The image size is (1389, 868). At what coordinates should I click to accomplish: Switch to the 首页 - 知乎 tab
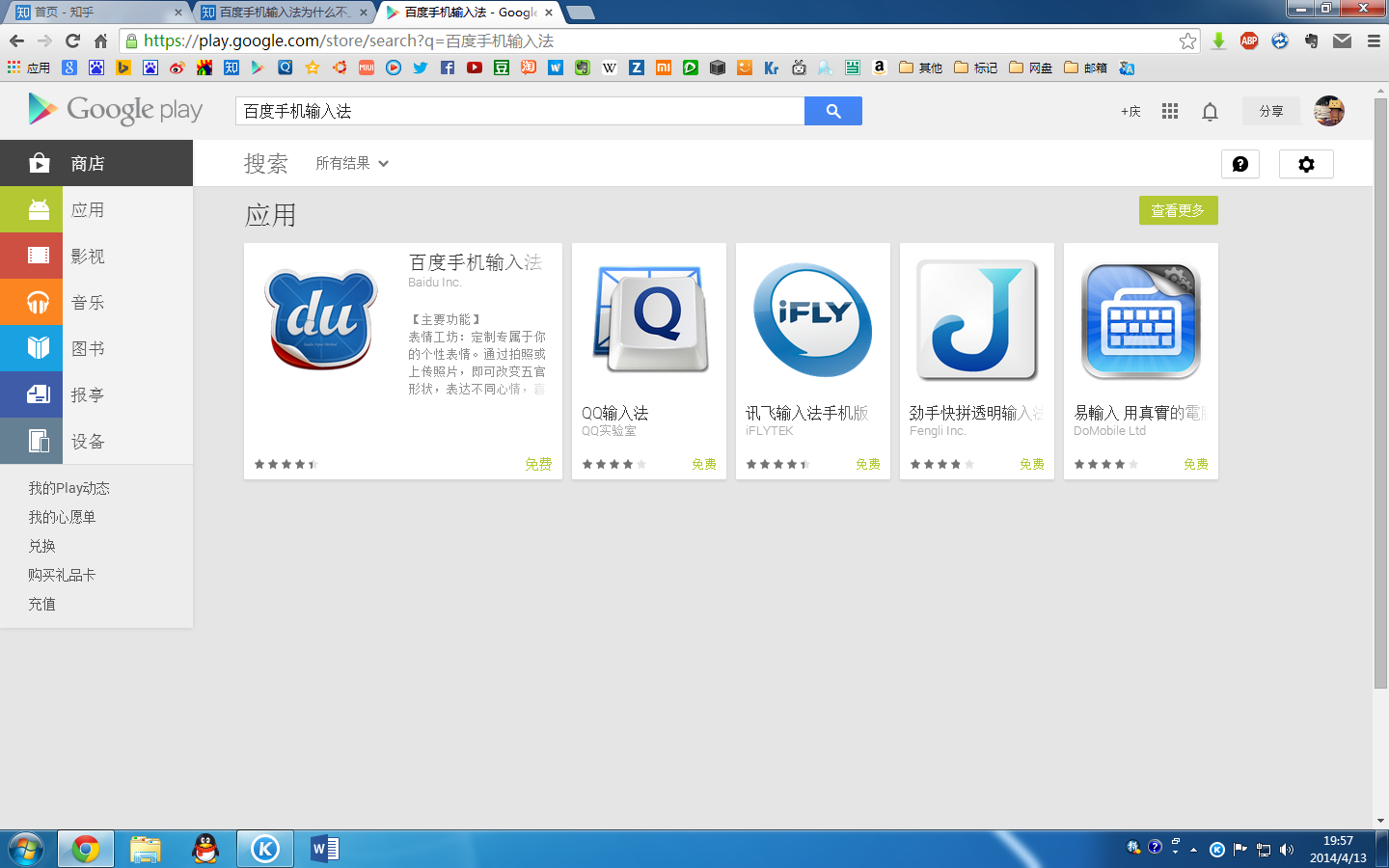pos(96,13)
